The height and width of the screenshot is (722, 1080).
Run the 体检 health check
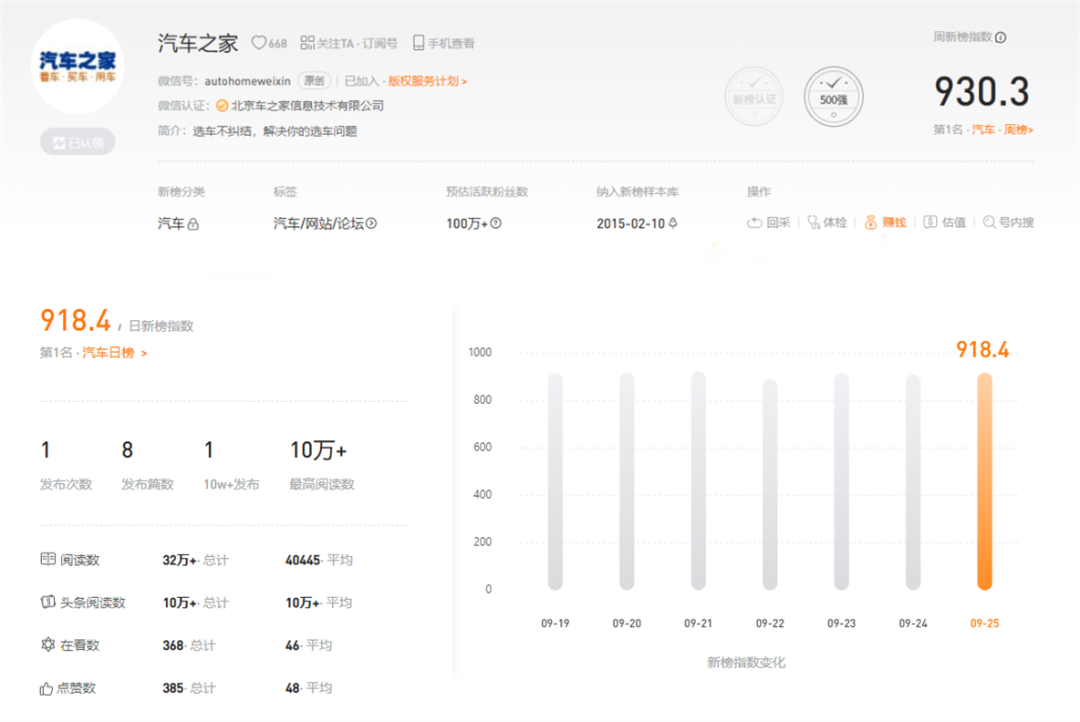(x=814, y=222)
